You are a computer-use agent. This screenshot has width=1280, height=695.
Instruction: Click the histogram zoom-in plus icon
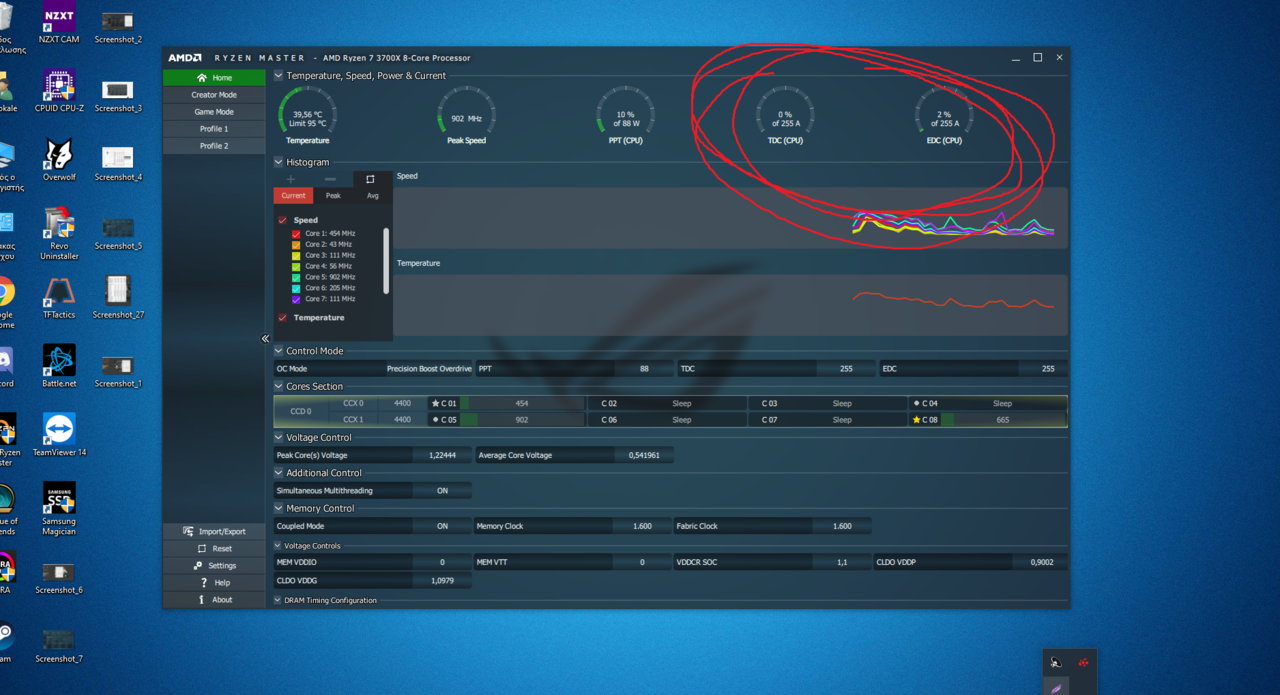(x=291, y=179)
